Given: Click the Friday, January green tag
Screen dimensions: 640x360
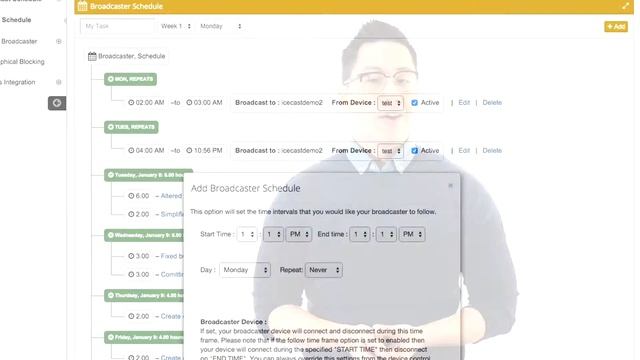Looking at the screenshot, I should 144,337.
